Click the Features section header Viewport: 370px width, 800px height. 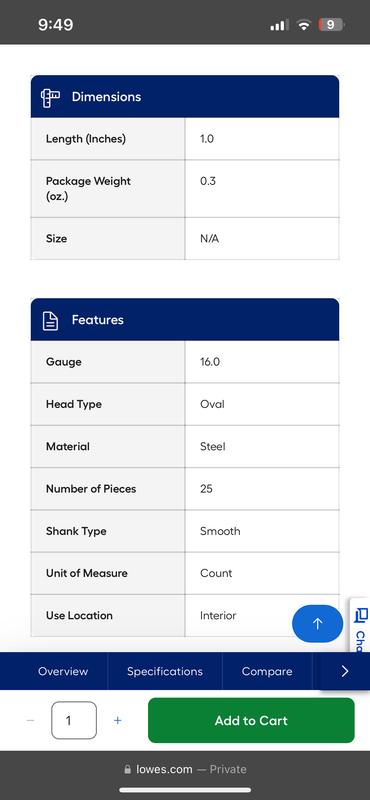(x=185, y=320)
